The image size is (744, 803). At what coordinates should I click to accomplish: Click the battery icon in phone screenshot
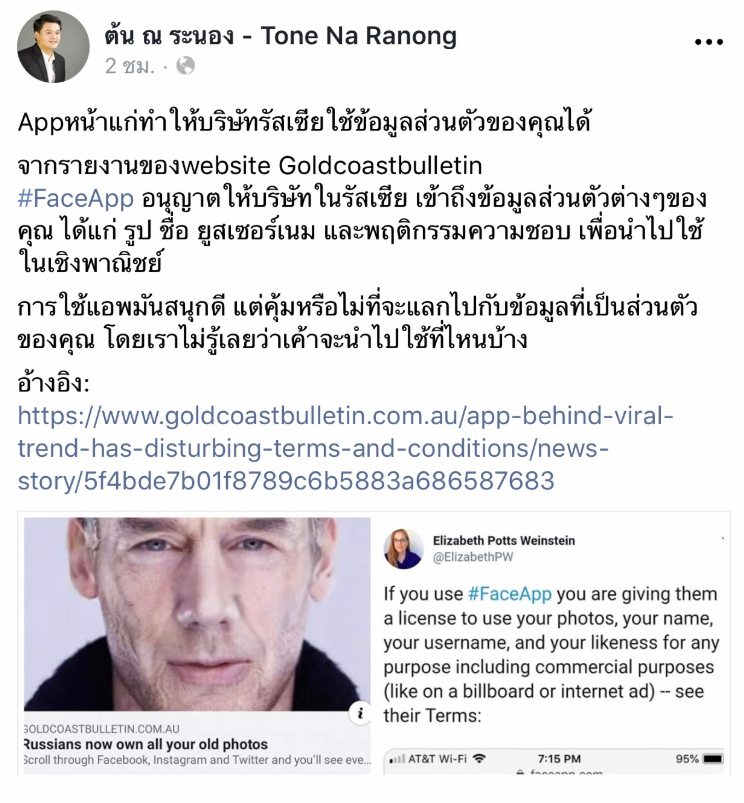[713, 759]
